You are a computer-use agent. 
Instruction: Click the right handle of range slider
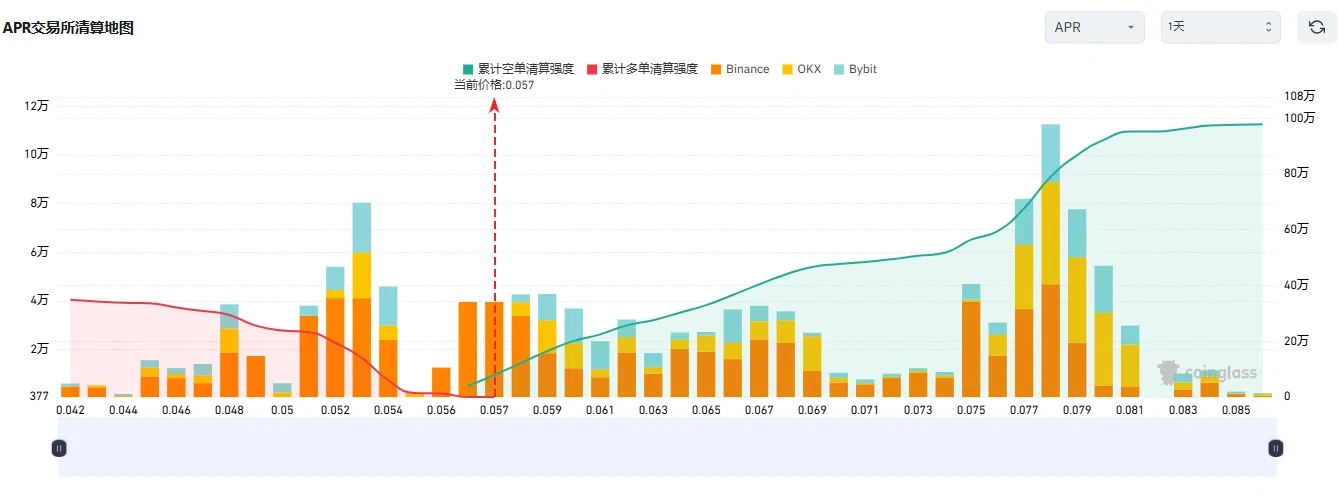(x=1275, y=448)
